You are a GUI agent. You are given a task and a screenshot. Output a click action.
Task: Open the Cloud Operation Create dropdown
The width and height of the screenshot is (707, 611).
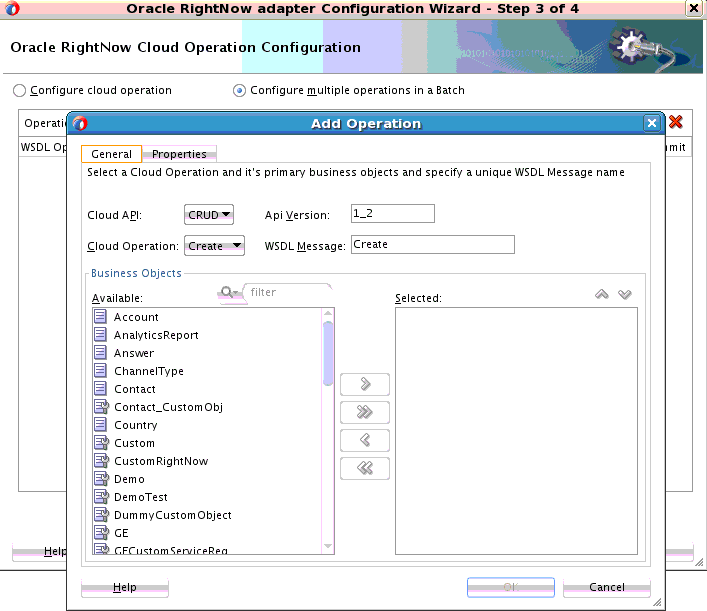[x=214, y=246]
